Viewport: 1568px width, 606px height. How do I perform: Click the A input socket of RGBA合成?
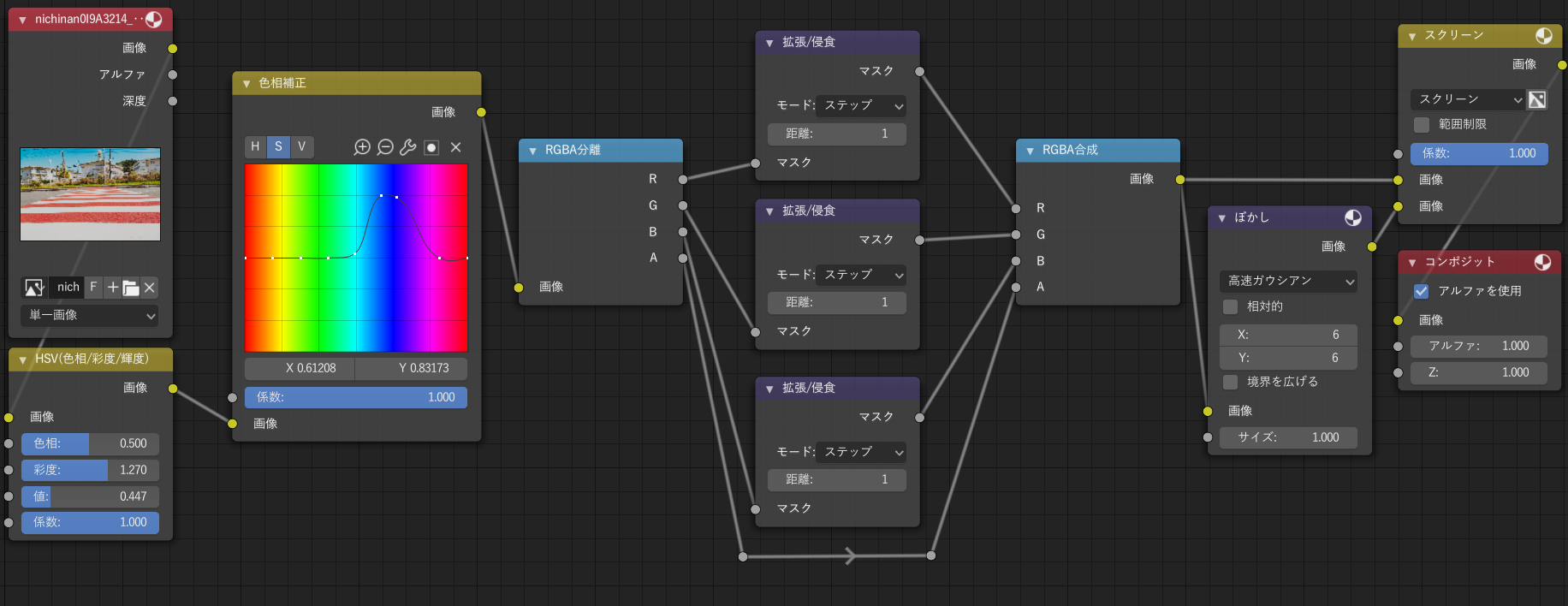[1016, 287]
